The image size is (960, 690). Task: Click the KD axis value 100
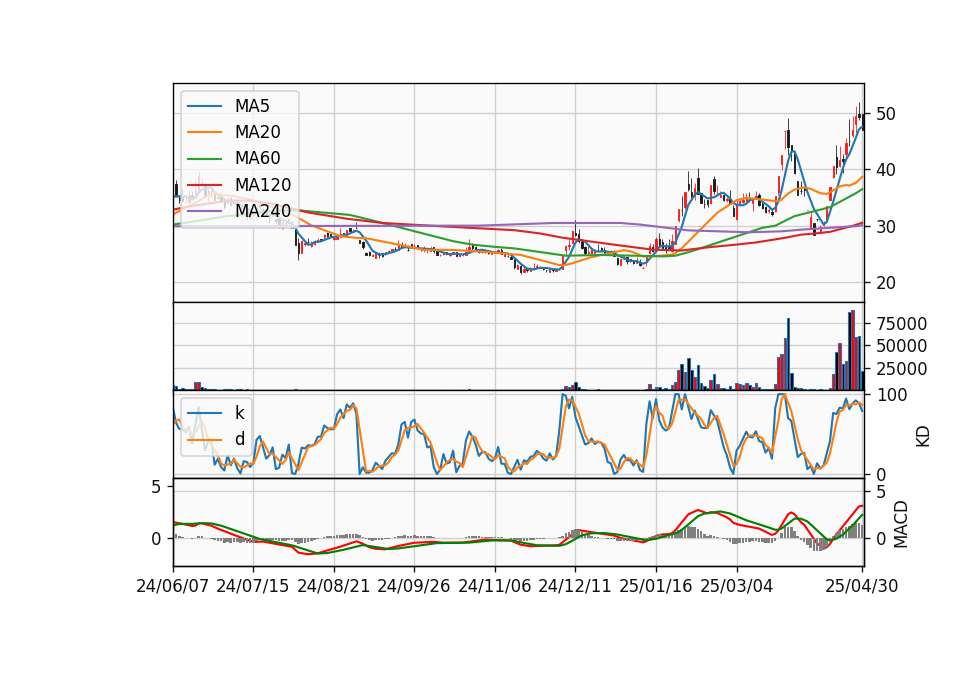point(892,395)
